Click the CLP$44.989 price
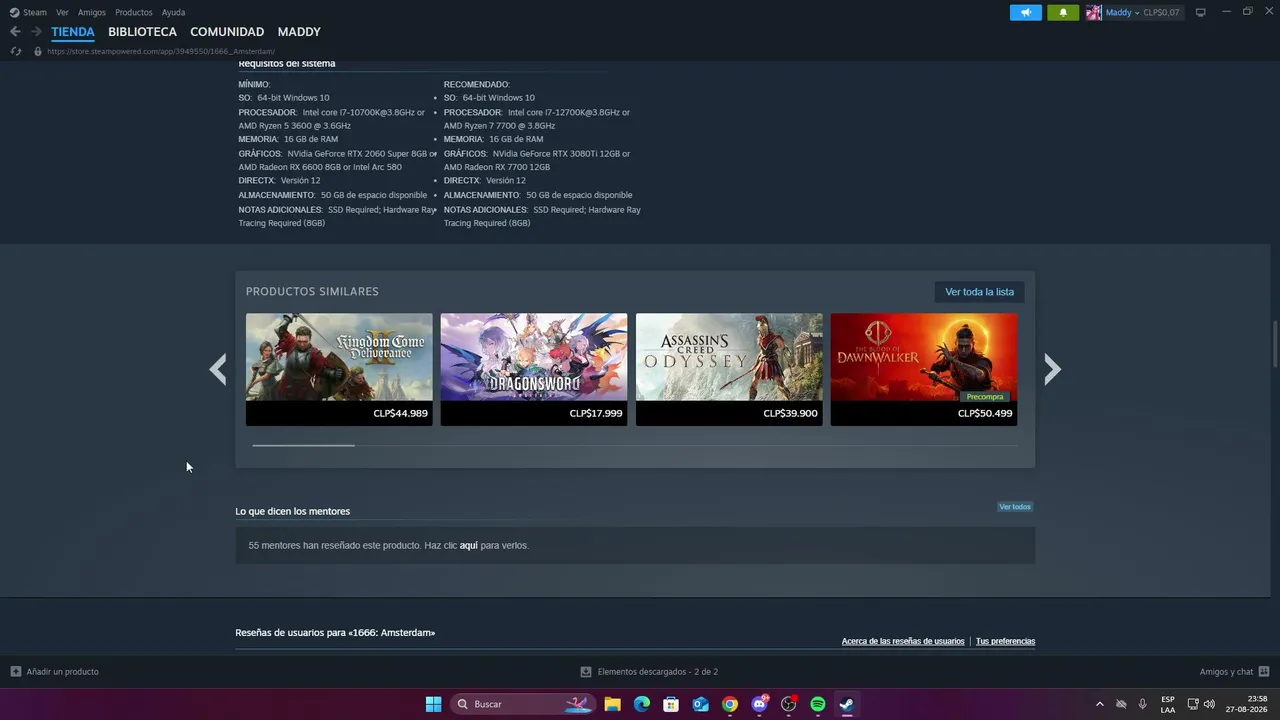Image resolution: width=1280 pixels, height=720 pixels. [x=400, y=413]
